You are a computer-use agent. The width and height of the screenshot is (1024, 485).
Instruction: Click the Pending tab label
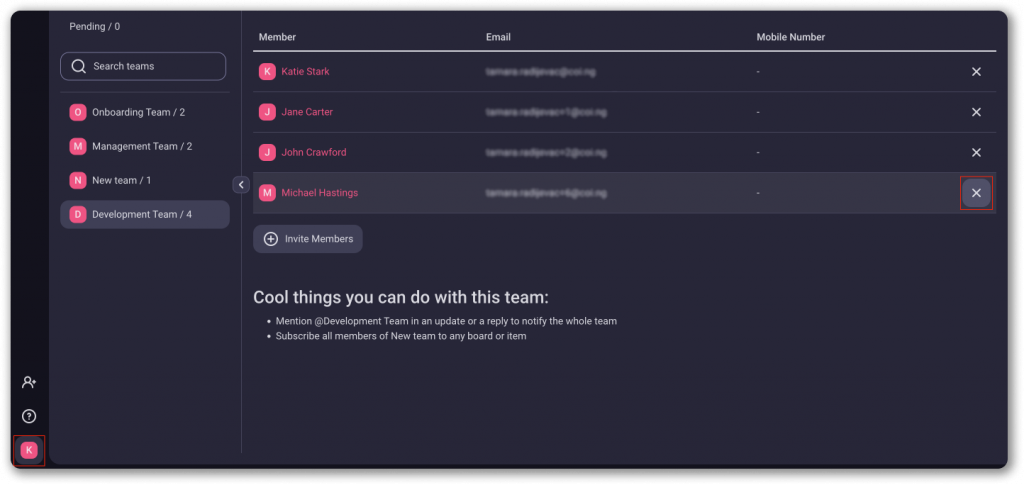tap(94, 26)
